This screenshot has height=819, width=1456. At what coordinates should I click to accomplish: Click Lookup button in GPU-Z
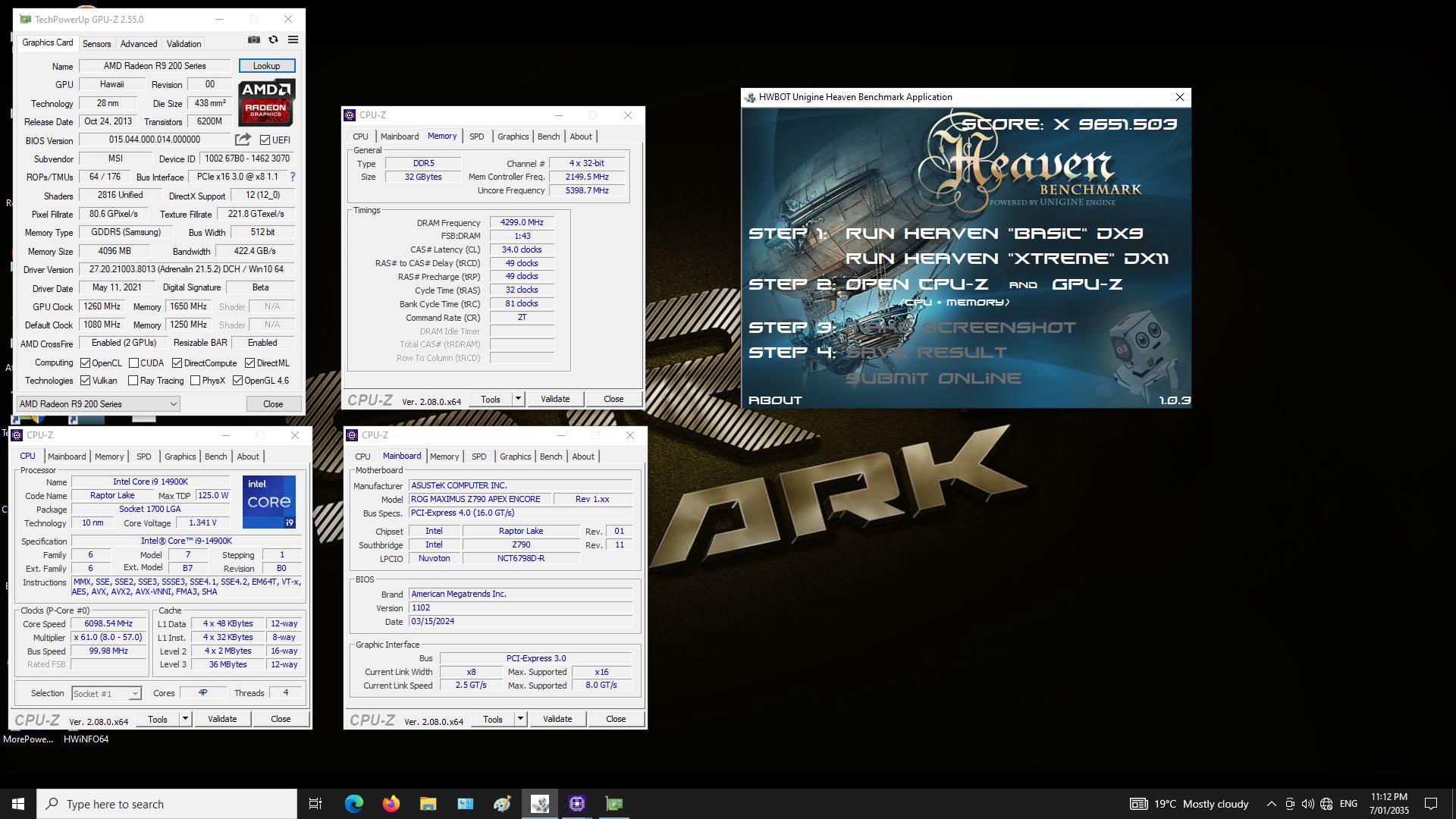[x=266, y=66]
